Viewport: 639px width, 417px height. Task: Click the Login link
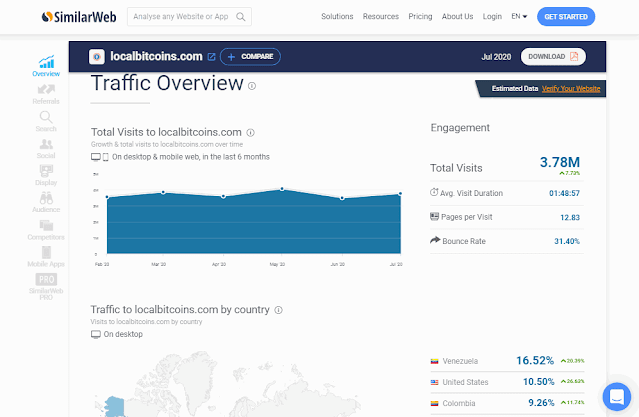(x=492, y=16)
